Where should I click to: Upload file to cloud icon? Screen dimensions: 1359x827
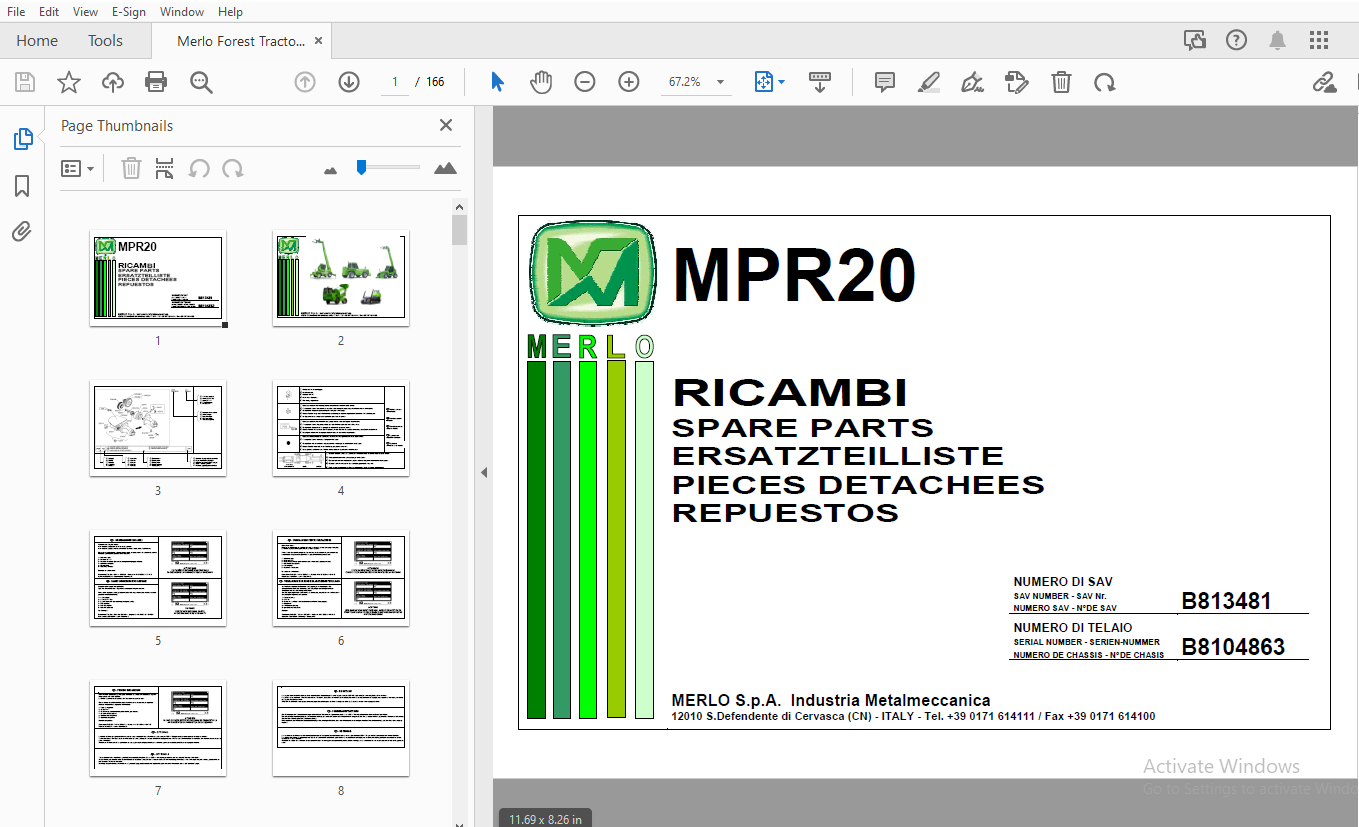click(x=113, y=82)
